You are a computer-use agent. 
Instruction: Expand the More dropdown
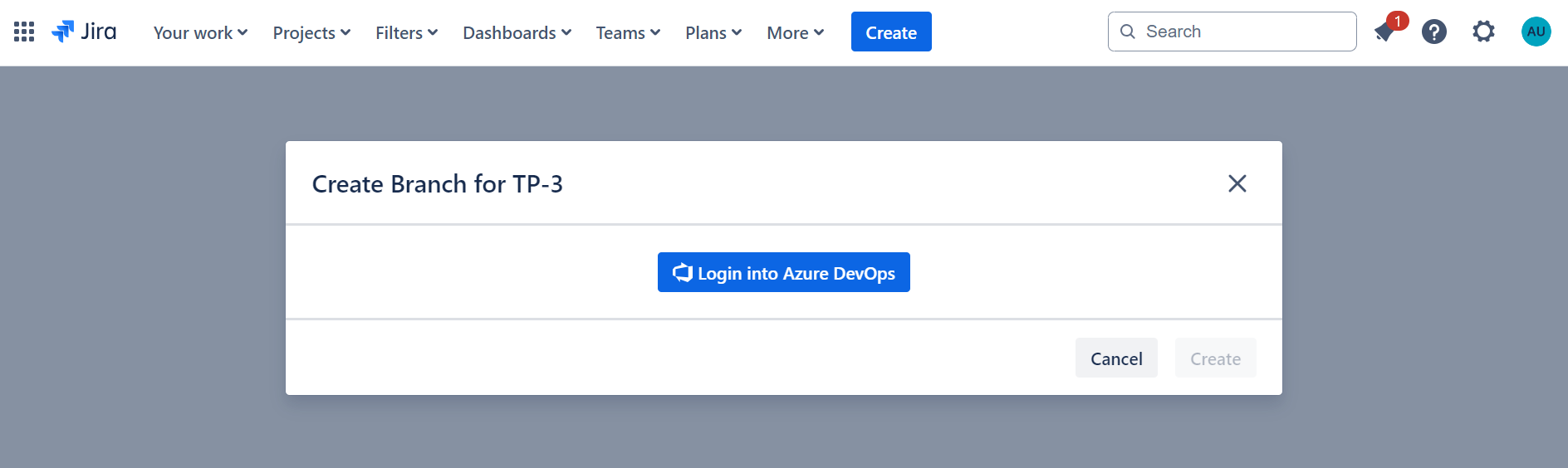pos(795,32)
